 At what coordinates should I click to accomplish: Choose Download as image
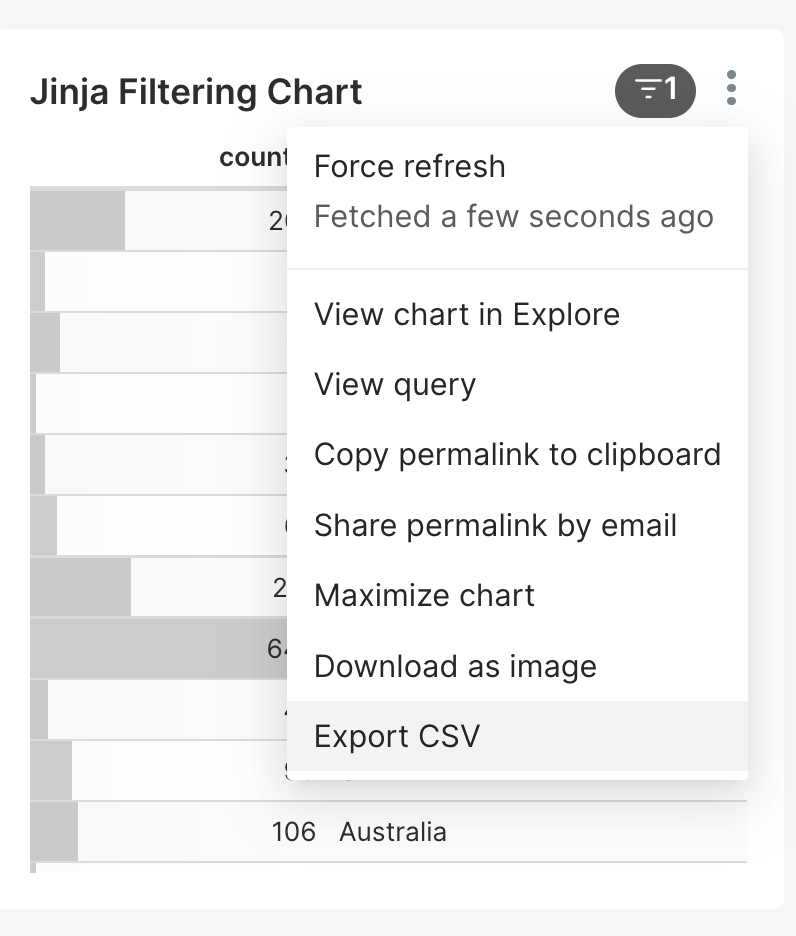456,666
